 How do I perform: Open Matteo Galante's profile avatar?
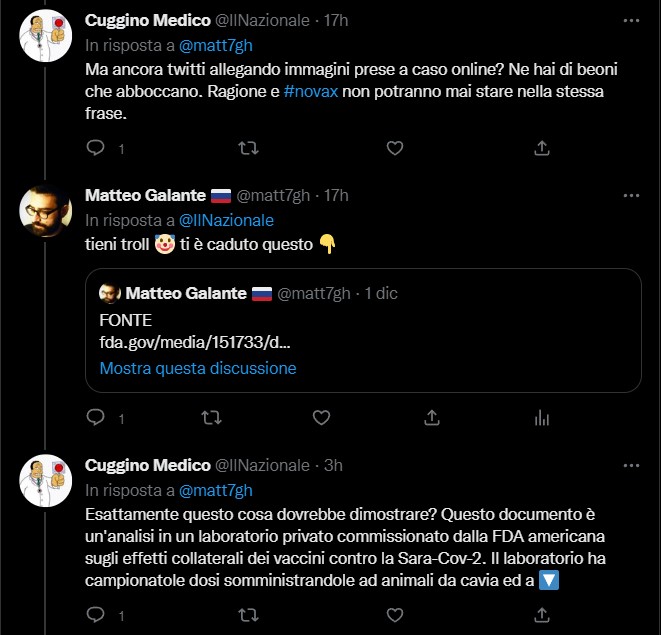(45, 211)
